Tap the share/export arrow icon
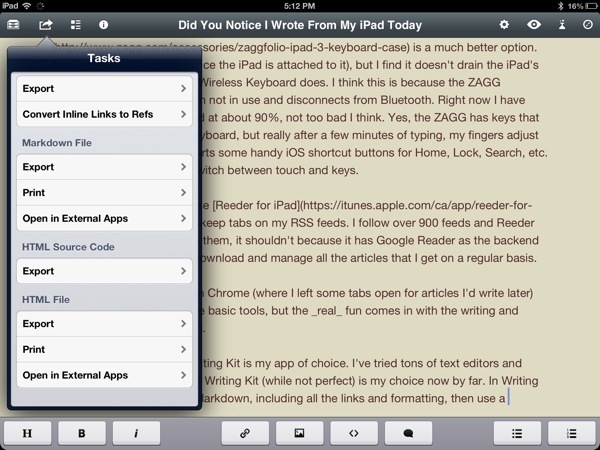The height and width of the screenshot is (450, 600). click(x=45, y=23)
